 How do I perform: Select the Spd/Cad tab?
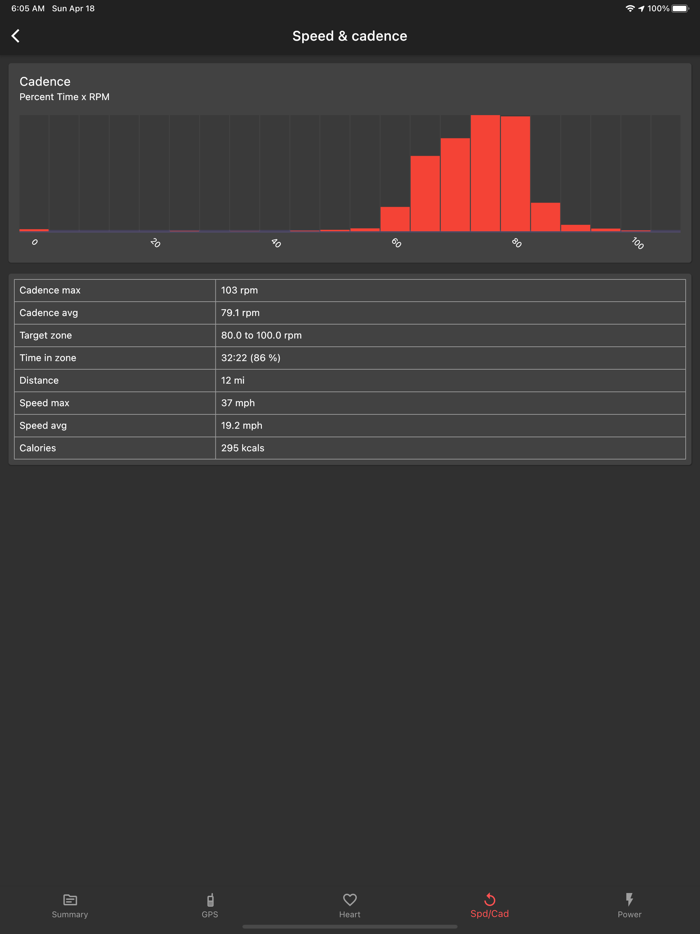pyautogui.click(x=490, y=906)
